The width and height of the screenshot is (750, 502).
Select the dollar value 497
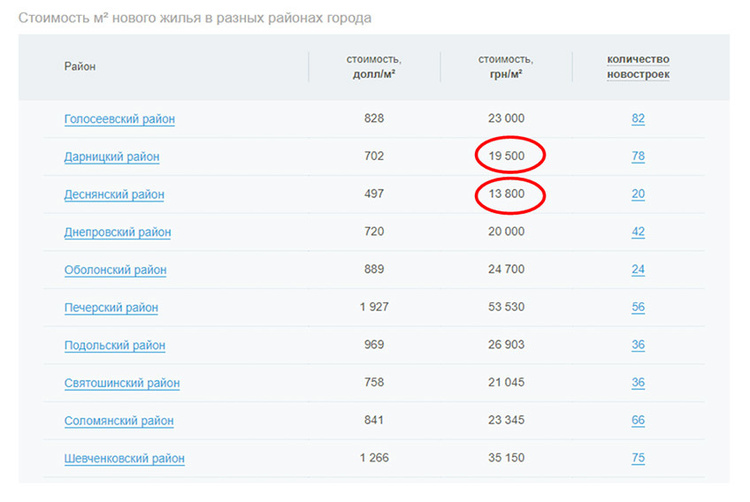[x=374, y=194]
